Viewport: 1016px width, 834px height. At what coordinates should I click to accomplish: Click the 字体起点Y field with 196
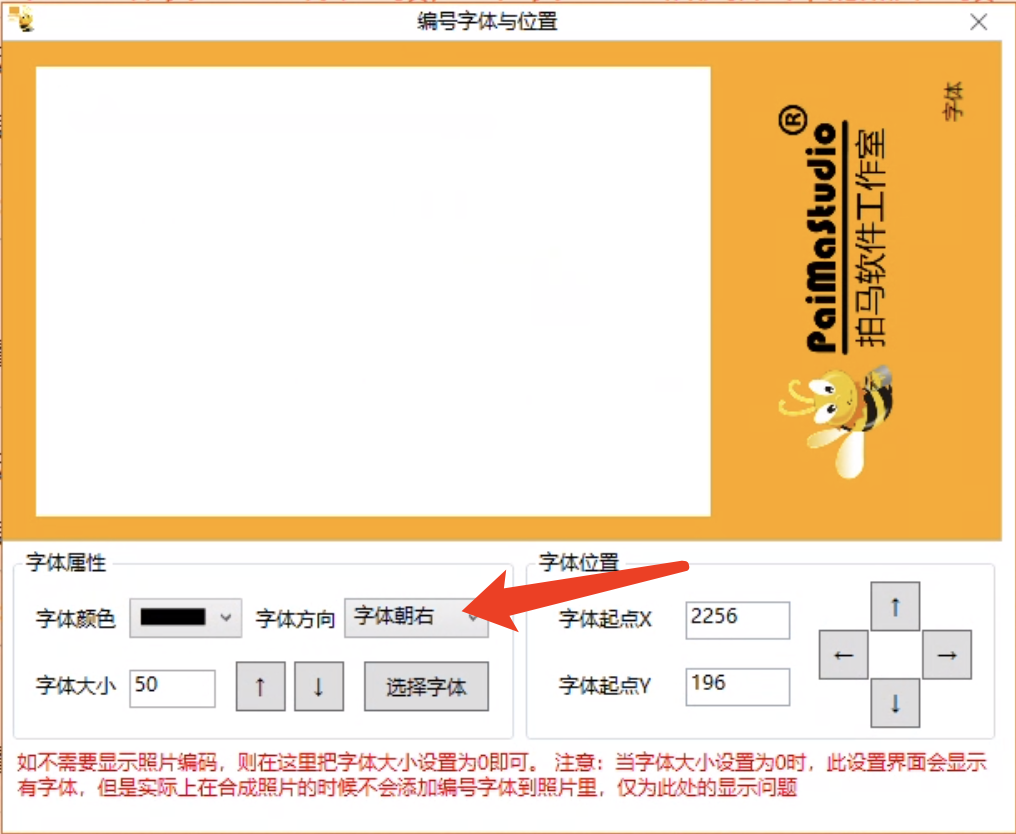point(737,686)
